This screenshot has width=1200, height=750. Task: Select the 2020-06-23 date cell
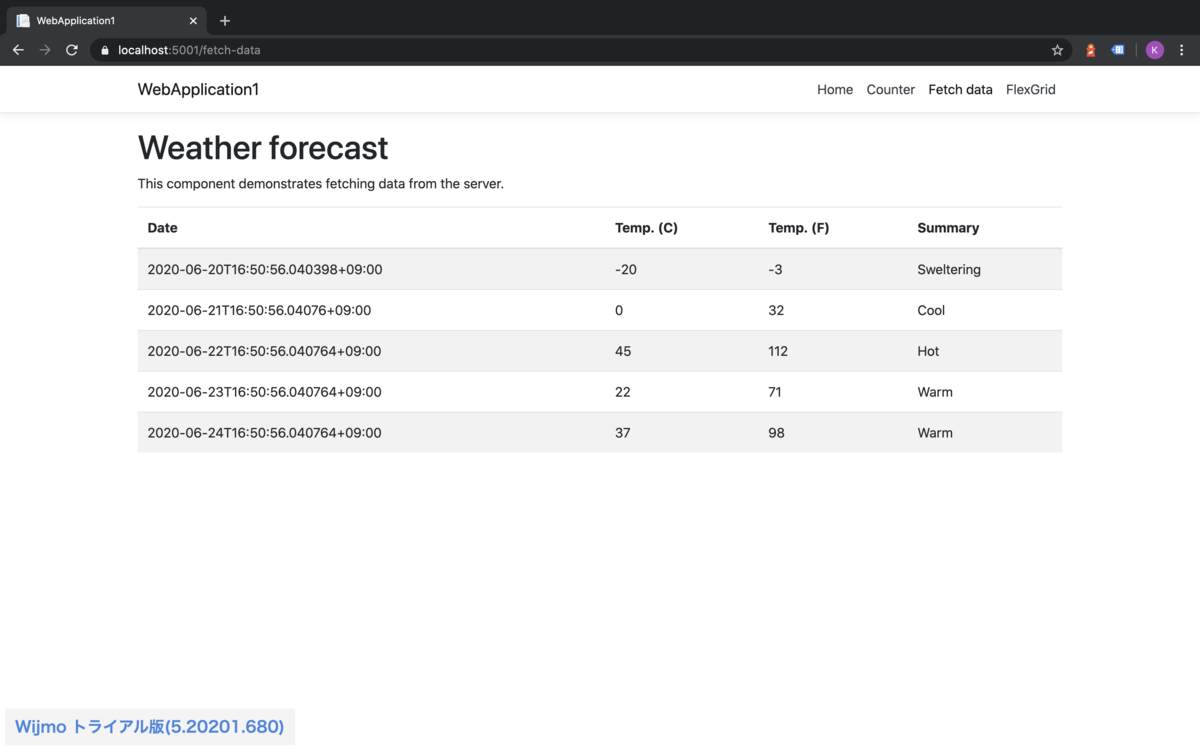371,392
